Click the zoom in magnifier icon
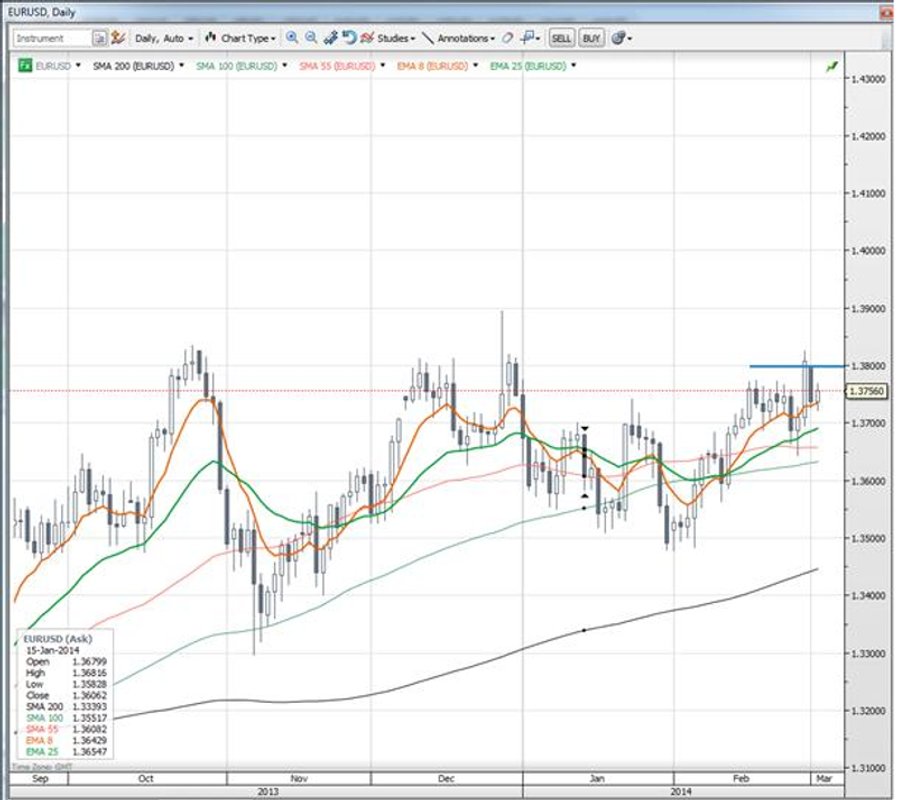The width and height of the screenshot is (897, 800). click(292, 37)
